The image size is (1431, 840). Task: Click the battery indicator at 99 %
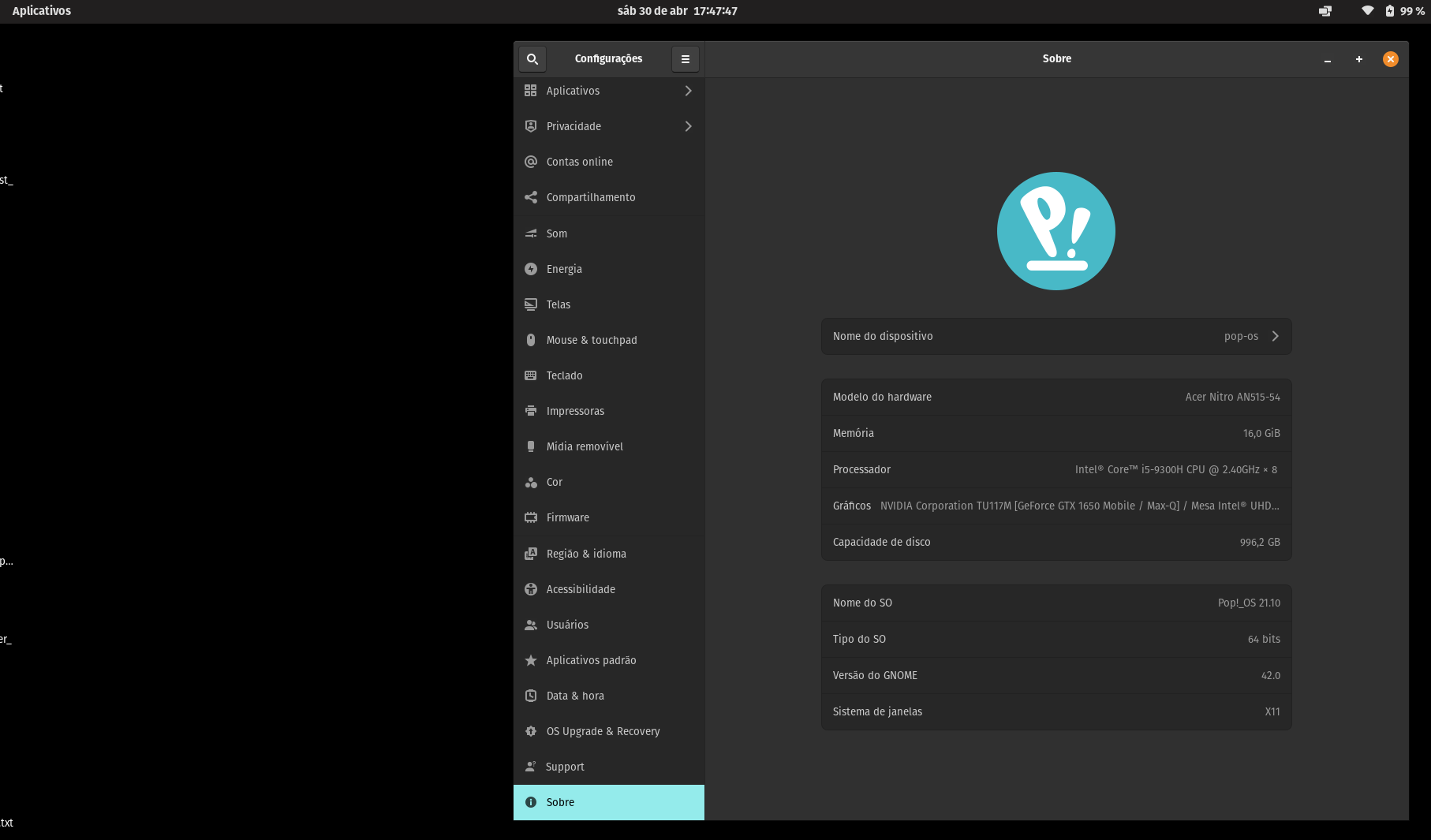(x=1404, y=11)
